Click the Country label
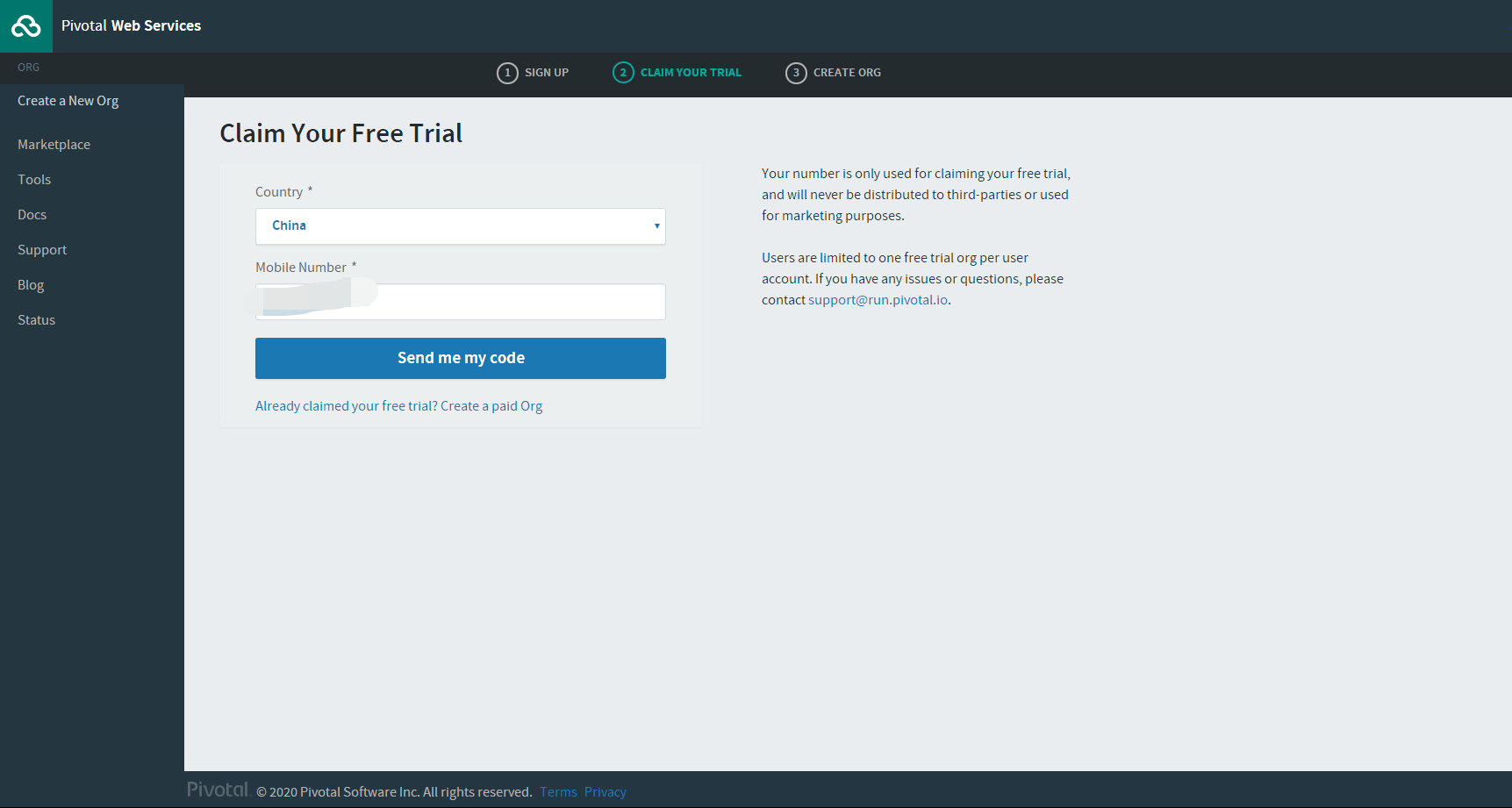This screenshot has width=1512, height=808. tap(279, 192)
